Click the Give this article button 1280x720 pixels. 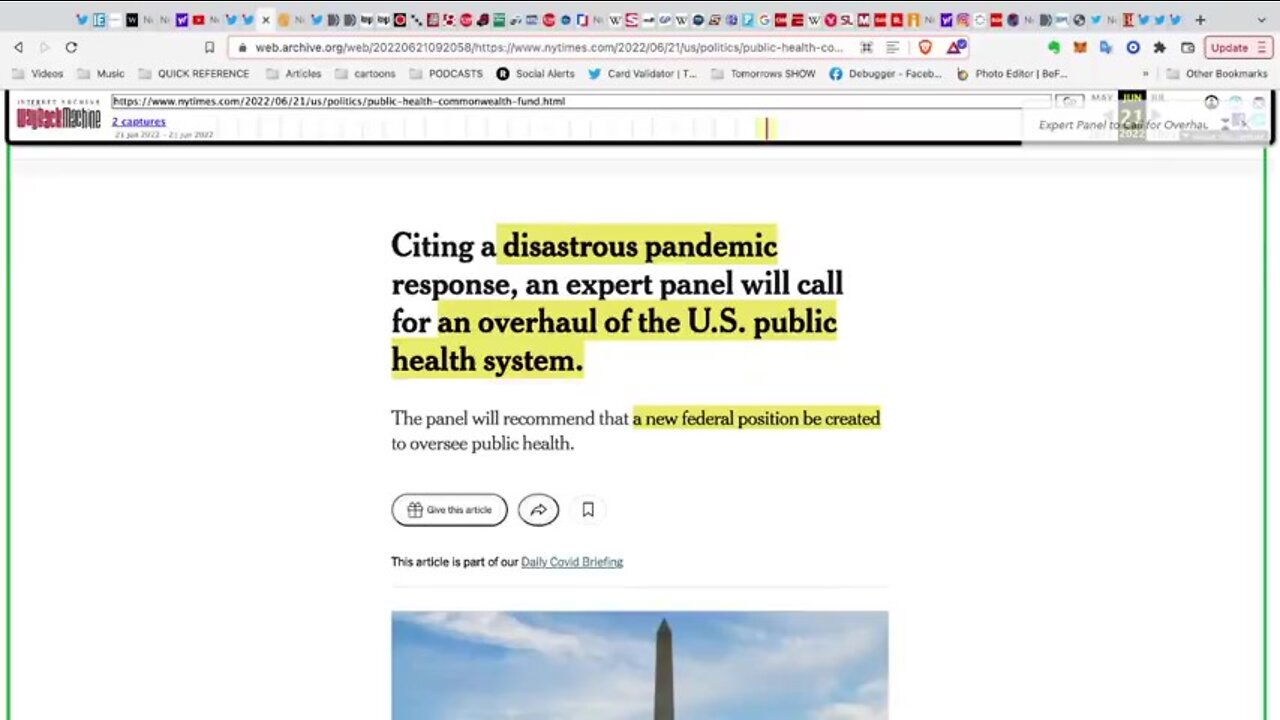tap(449, 510)
